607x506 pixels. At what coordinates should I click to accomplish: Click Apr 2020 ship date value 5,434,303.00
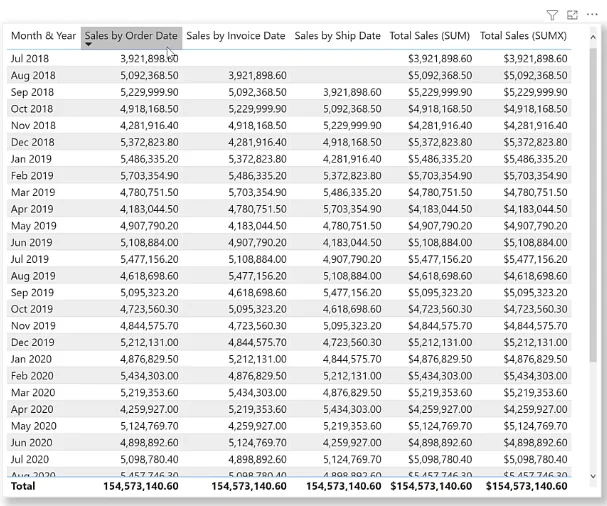352,410
